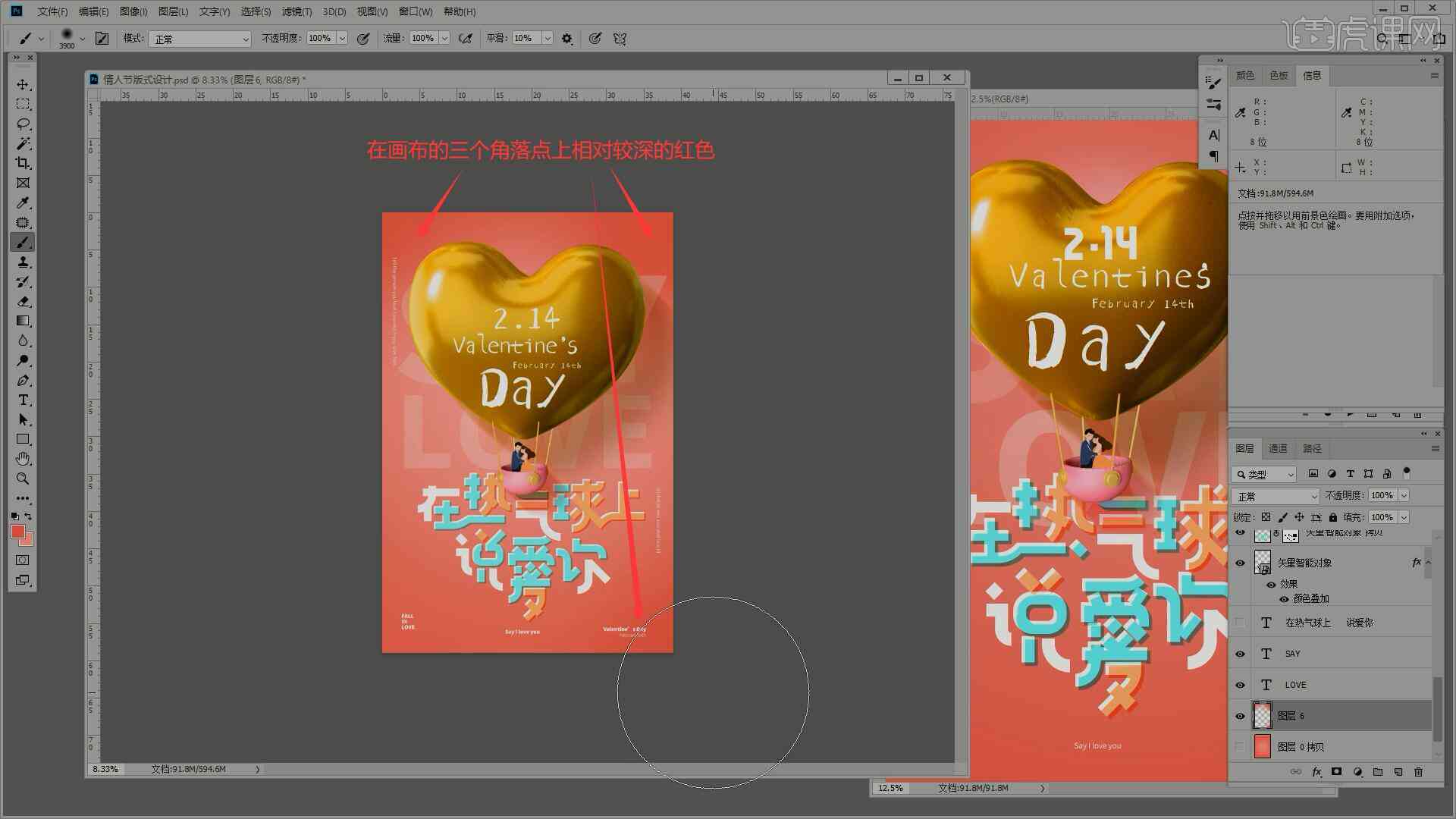Open the brush settings panel icon
This screenshot has height=819, width=1456.
pos(102,38)
